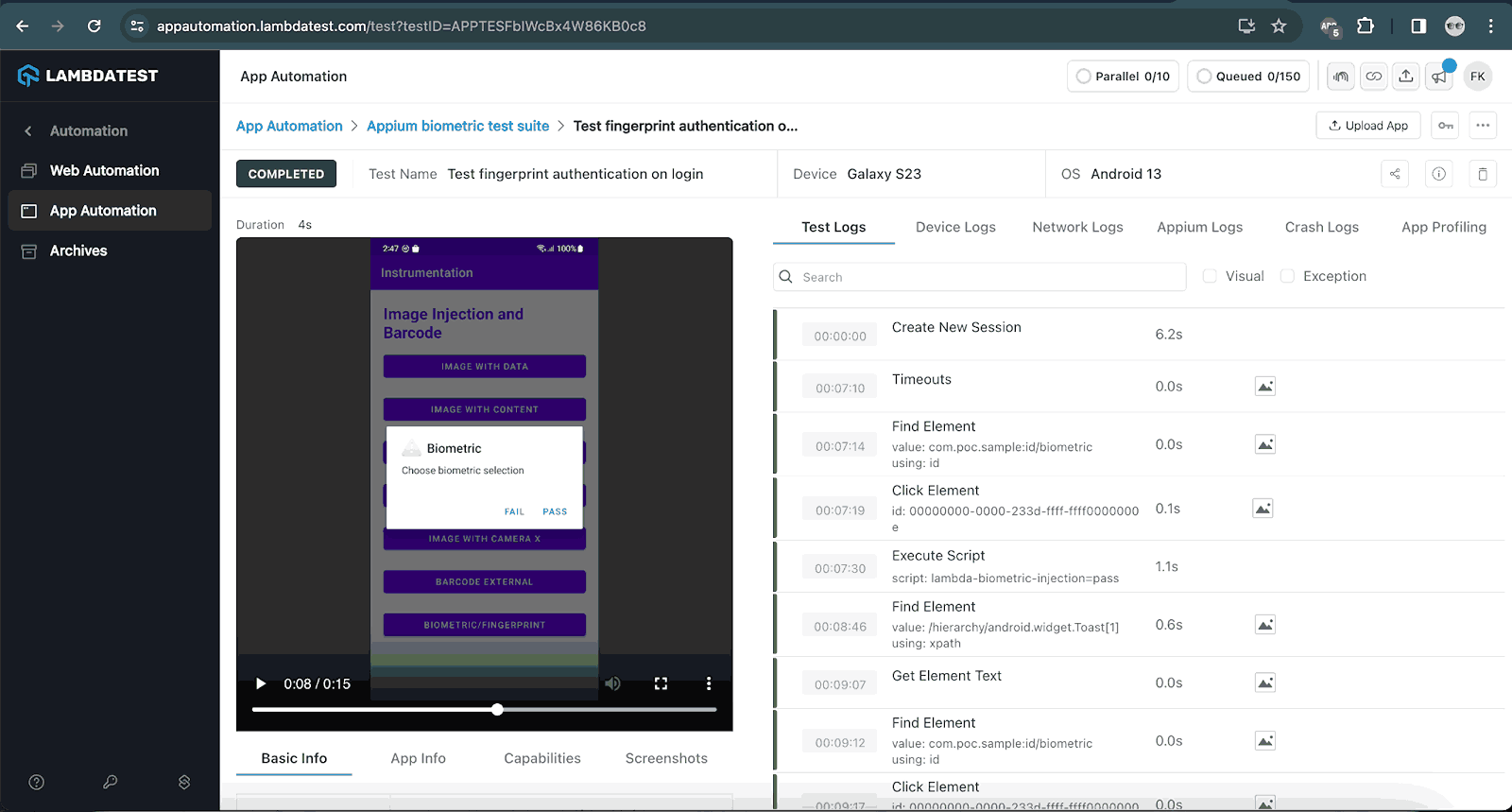Open screenshot icon for 00:08:46 Find Element
This screenshot has height=812, width=1512.
pyautogui.click(x=1265, y=625)
